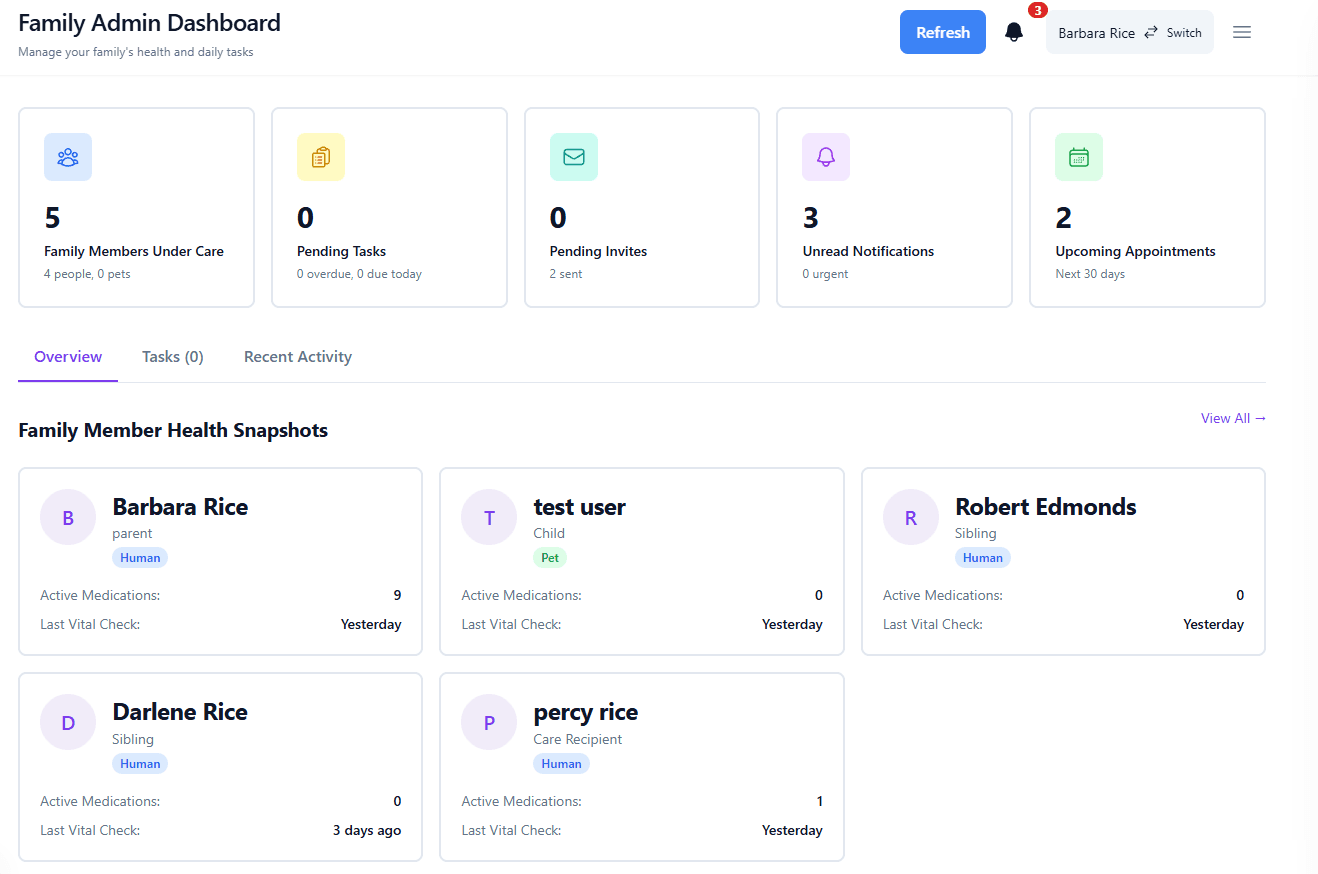Click the Pending Invites envelope icon

tap(573, 156)
